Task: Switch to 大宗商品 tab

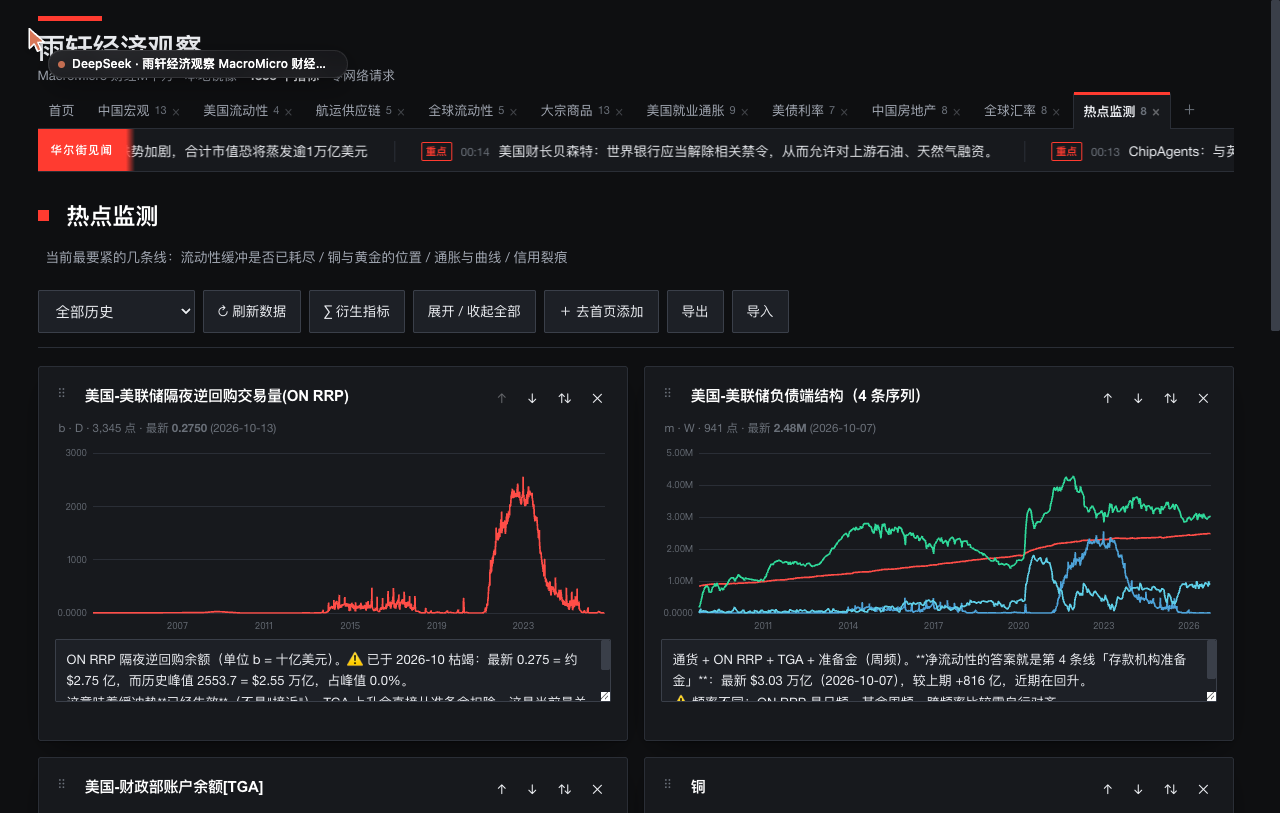Action: coord(566,110)
